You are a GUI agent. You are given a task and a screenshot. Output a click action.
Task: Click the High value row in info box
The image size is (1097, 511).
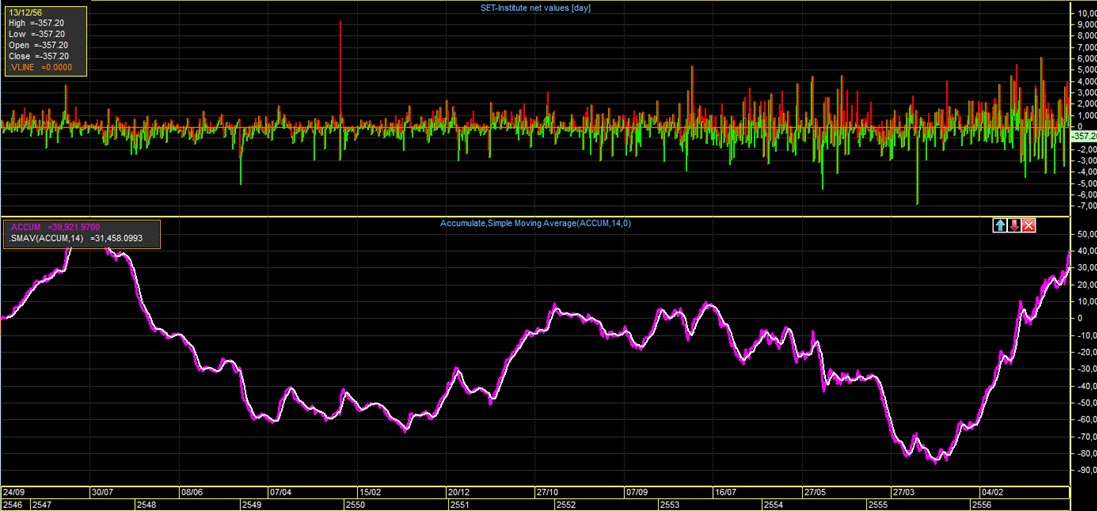coord(38,22)
